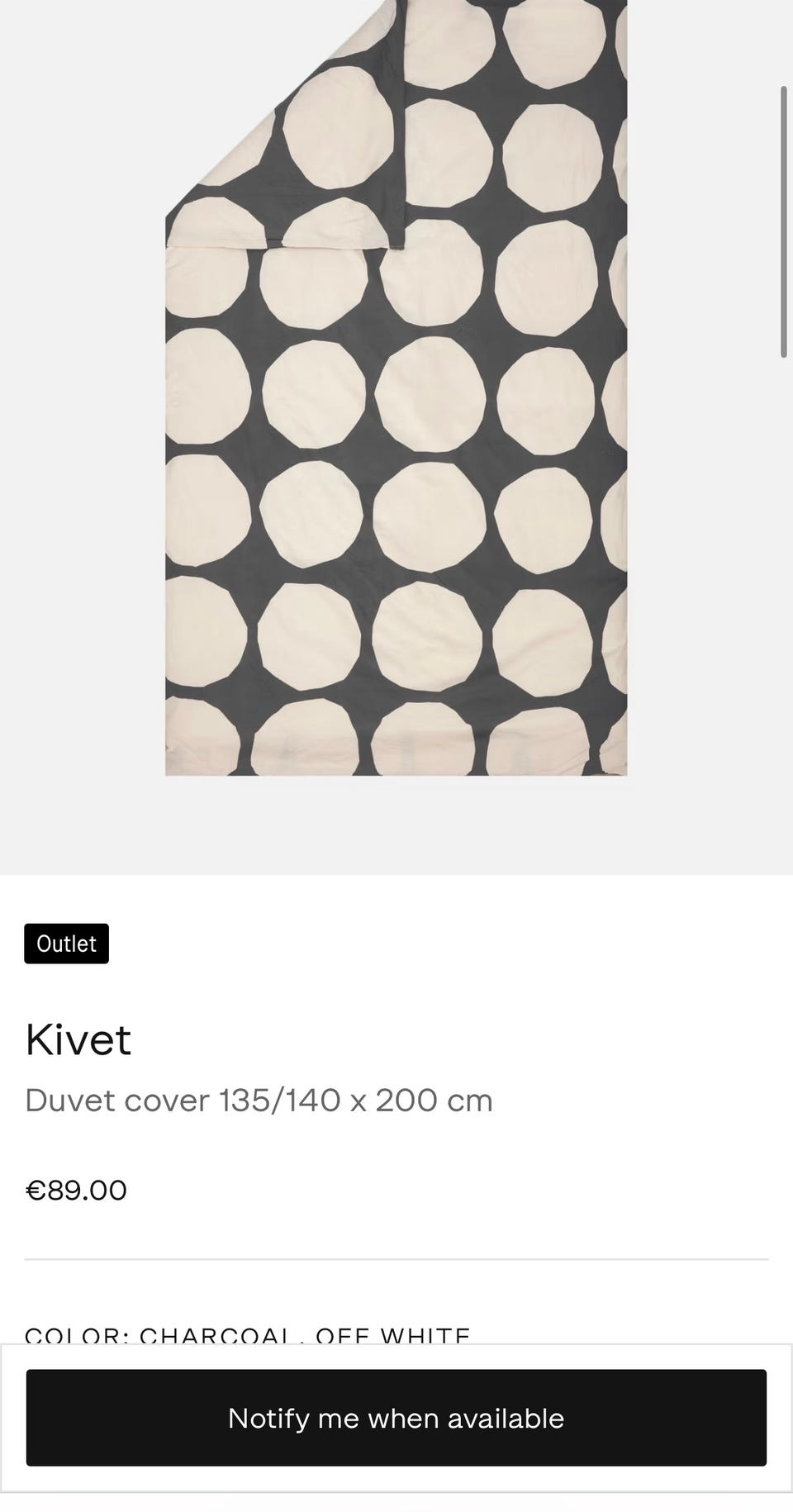Image resolution: width=793 pixels, height=1512 pixels.
Task: Click the gray area beneath the duvet photo
Action: [x=396, y=826]
